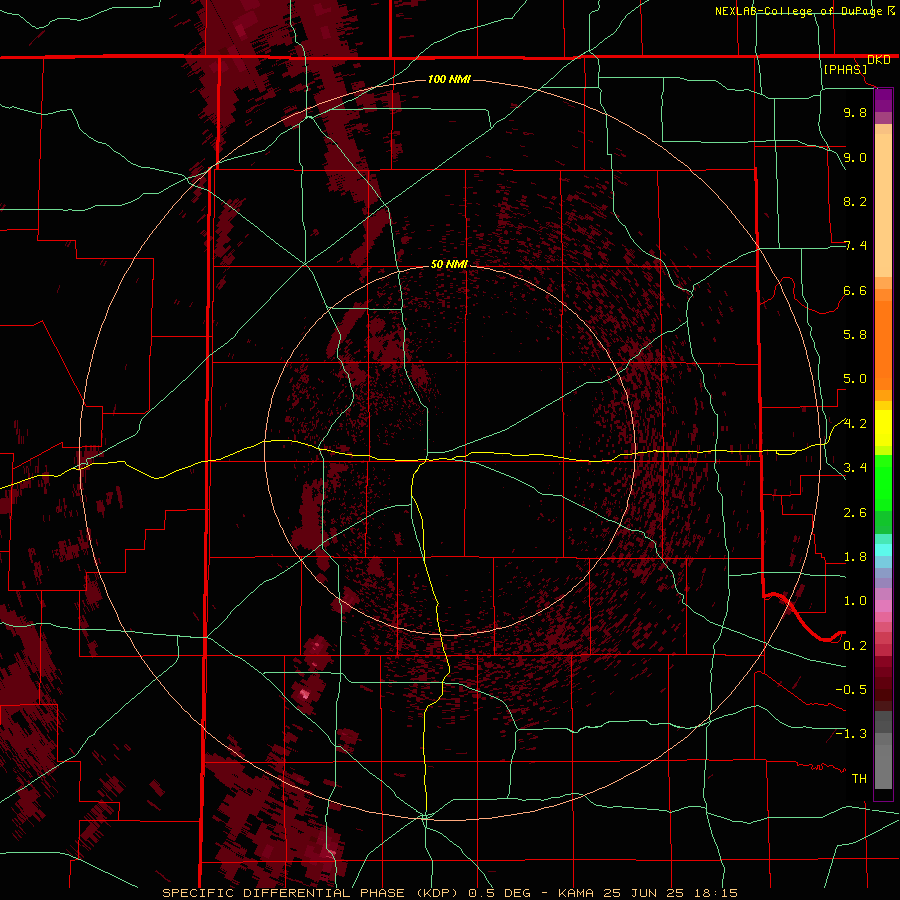The image size is (900, 900).
Task: Click the -1.3 scale value
Action: (x=851, y=734)
